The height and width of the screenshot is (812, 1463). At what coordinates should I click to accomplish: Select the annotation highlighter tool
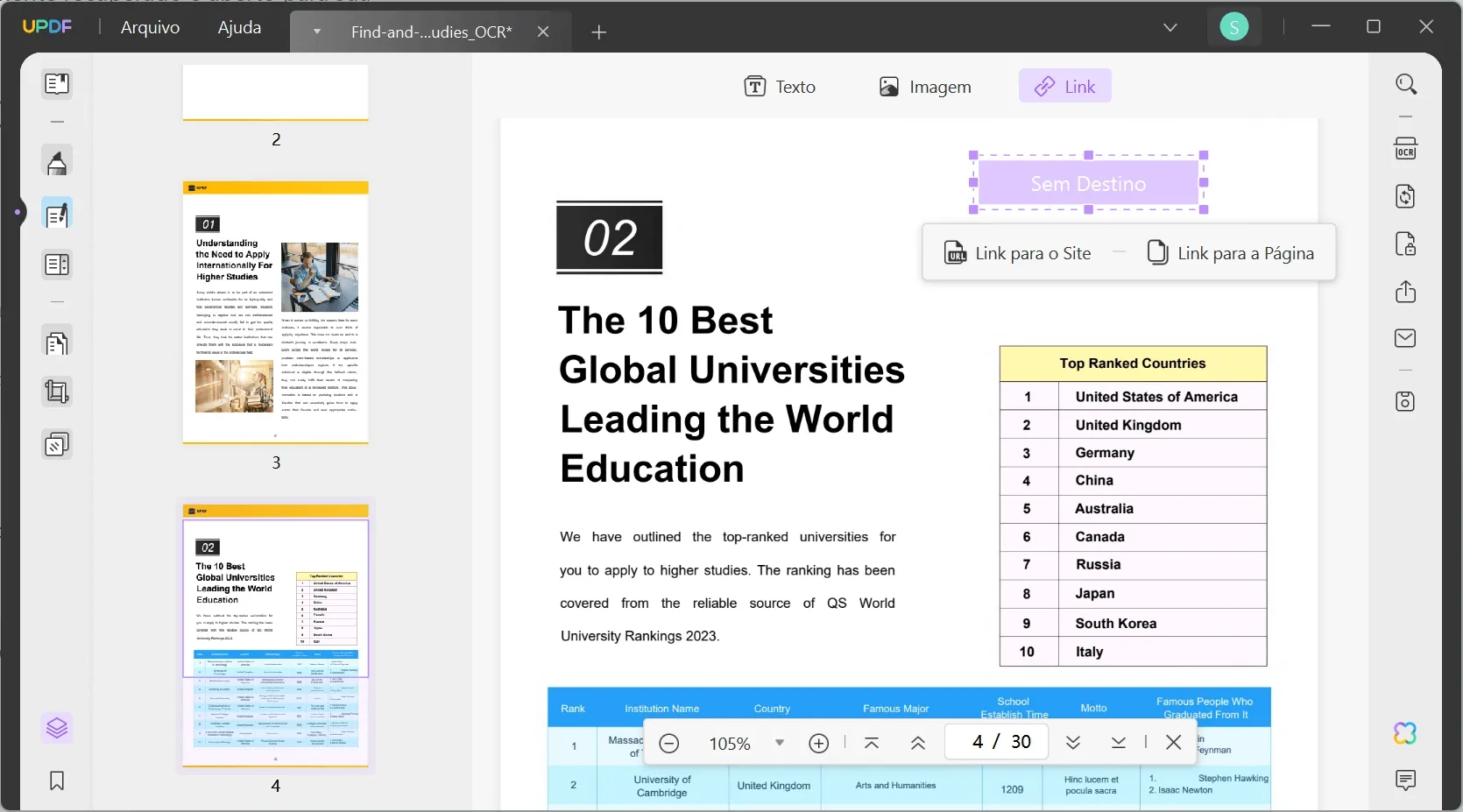pos(57,161)
